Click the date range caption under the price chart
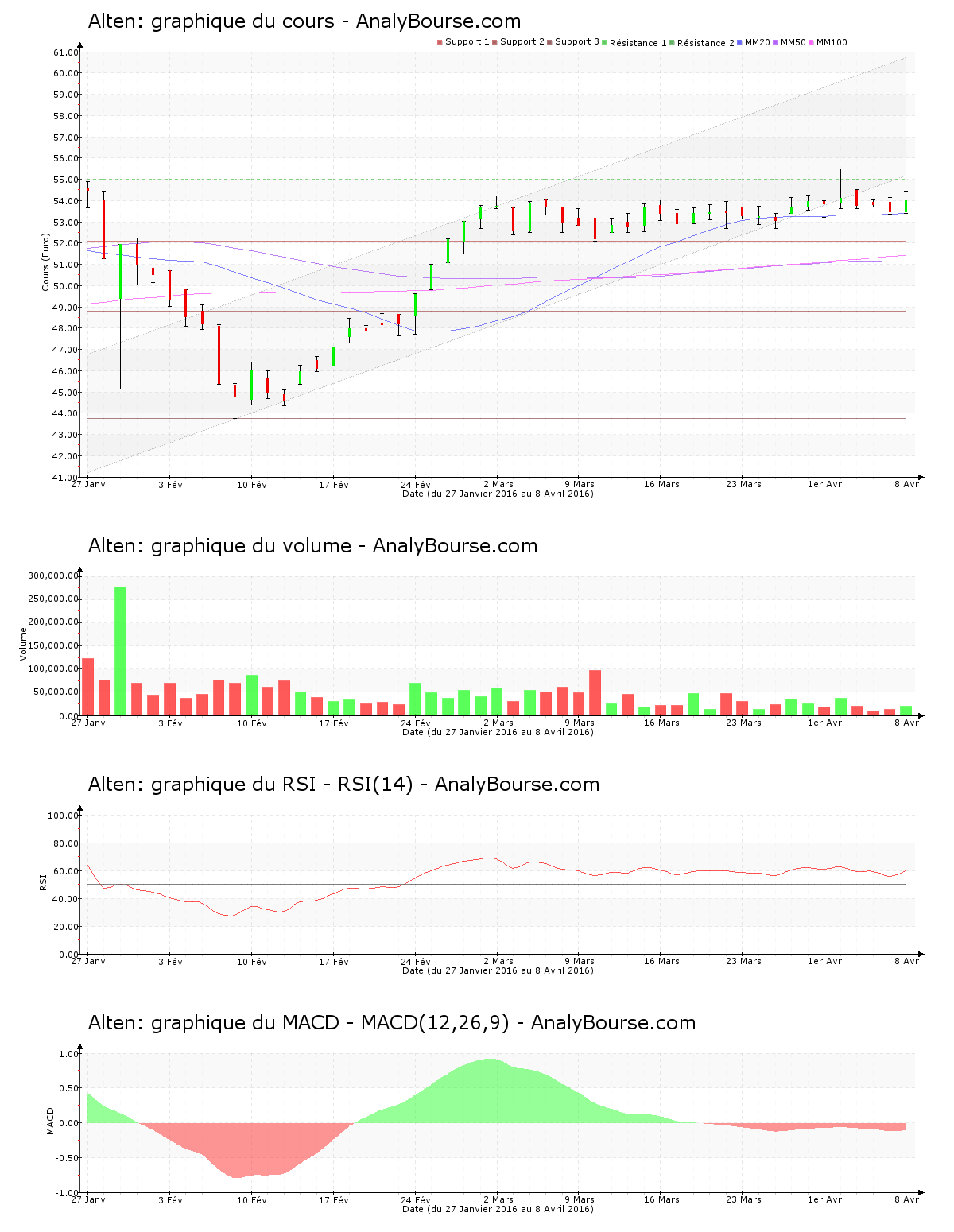954x1232 pixels. point(498,494)
